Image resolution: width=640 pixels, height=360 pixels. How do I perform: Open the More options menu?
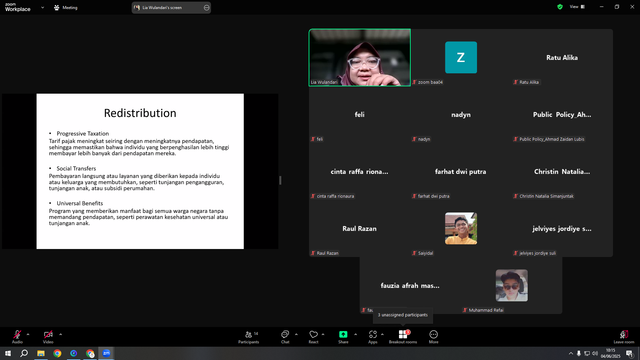[x=433, y=336]
